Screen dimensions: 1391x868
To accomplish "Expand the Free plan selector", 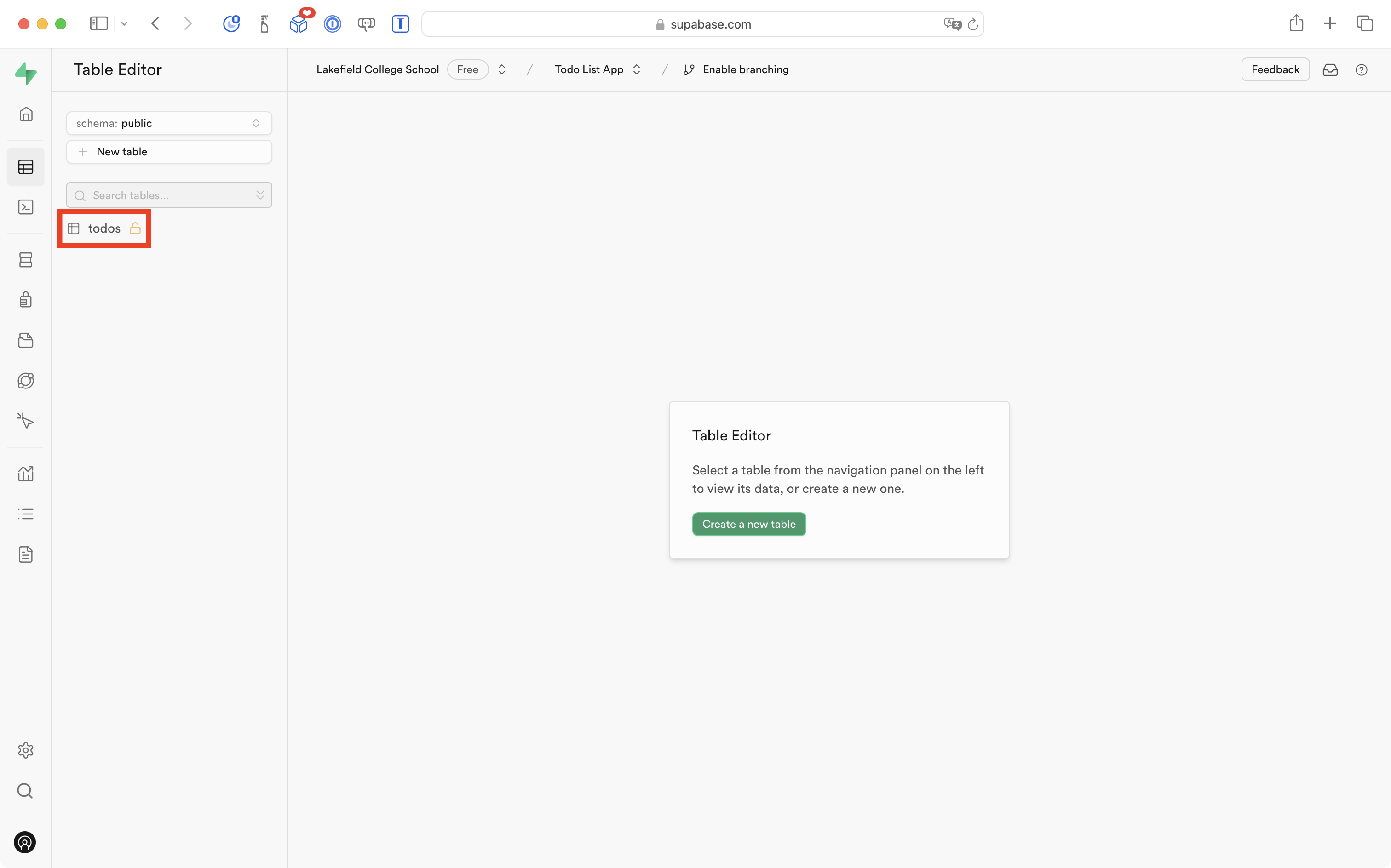I will (x=467, y=69).
